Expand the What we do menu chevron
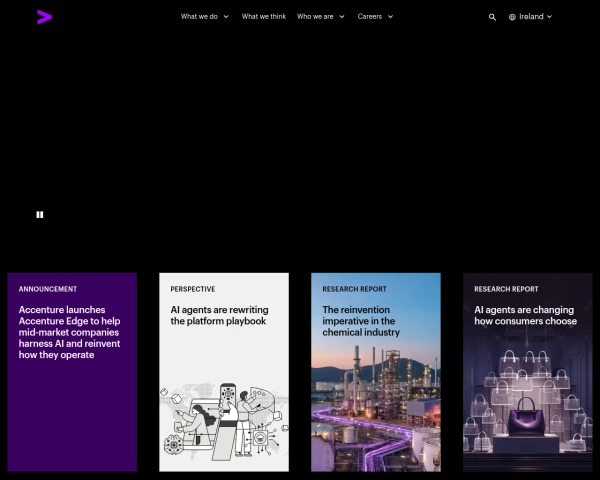600x480 pixels. pos(226,17)
